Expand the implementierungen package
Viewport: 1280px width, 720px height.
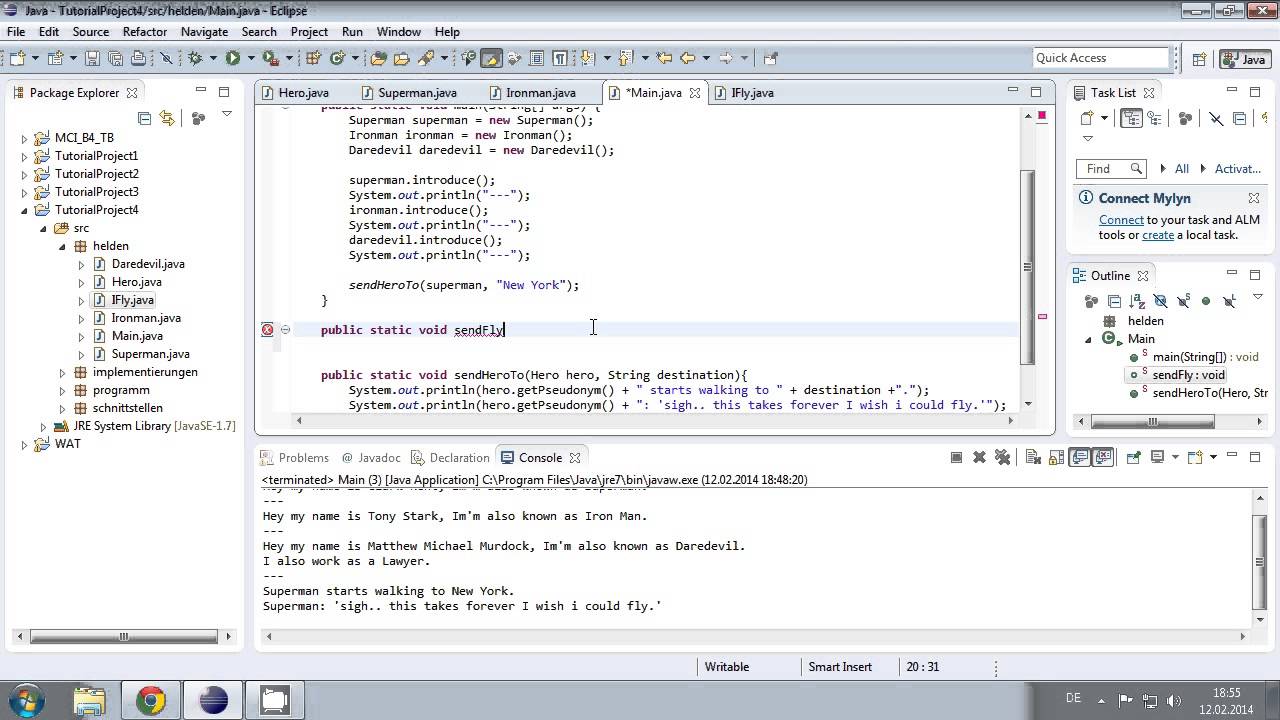[x=62, y=372]
